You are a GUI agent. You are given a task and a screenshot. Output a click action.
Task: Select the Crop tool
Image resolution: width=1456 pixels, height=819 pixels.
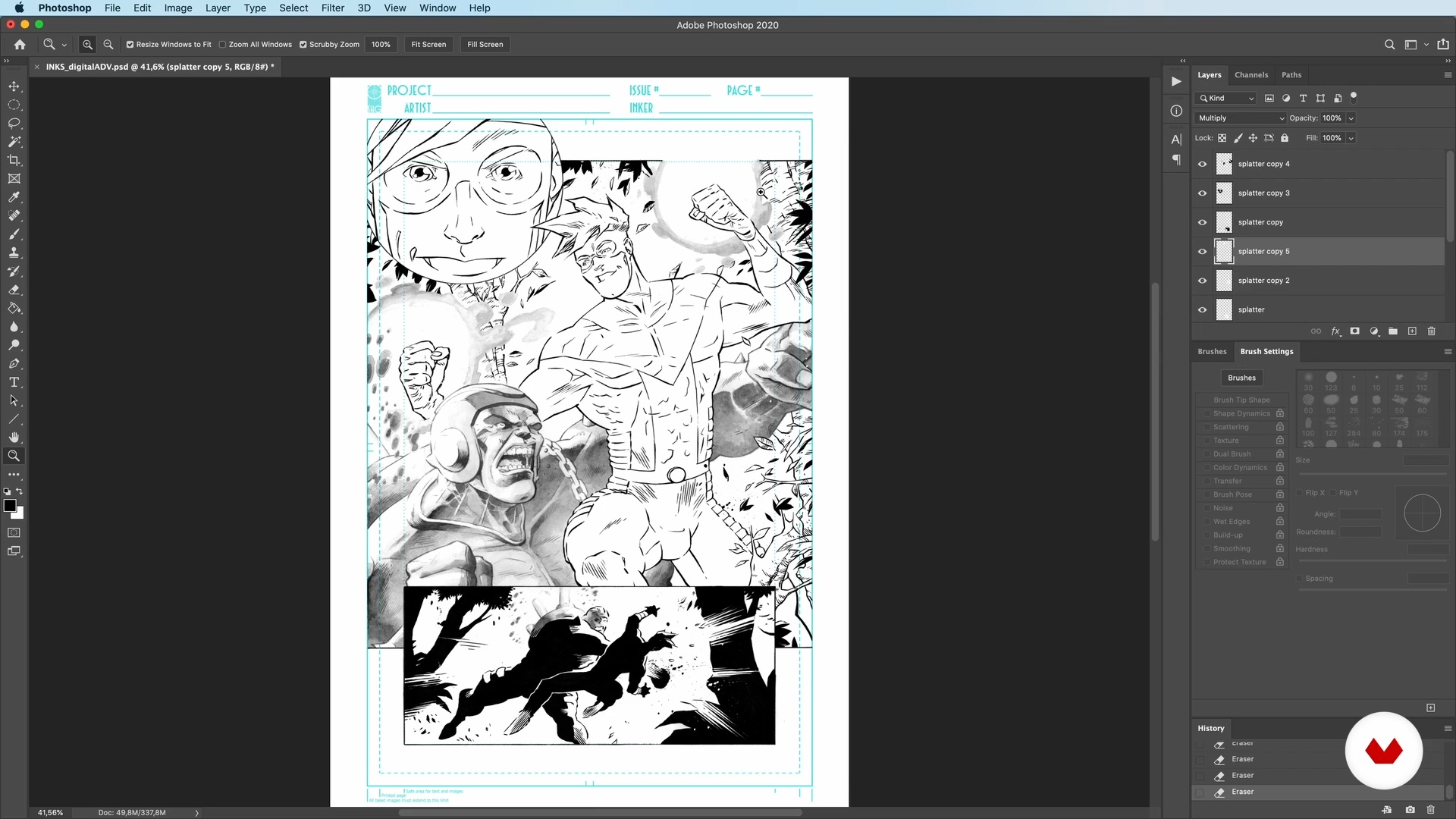(x=14, y=160)
